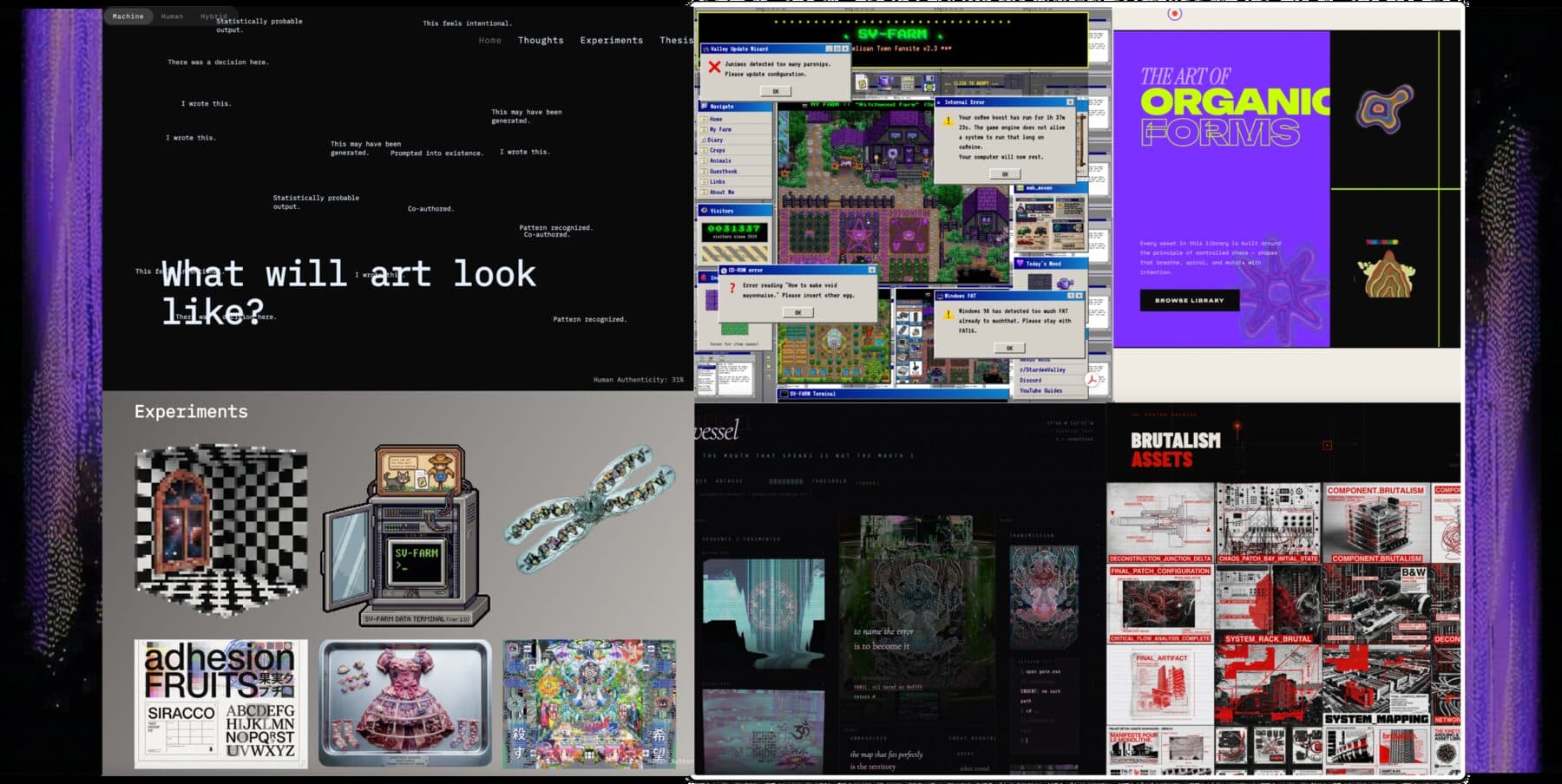Click the red square marker in Brutalism header
1562x784 pixels.
(x=1327, y=446)
